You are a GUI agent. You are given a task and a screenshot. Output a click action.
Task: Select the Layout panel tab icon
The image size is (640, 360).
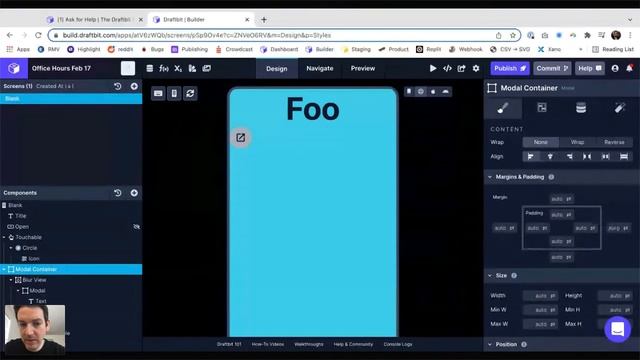pyautogui.click(x=542, y=108)
